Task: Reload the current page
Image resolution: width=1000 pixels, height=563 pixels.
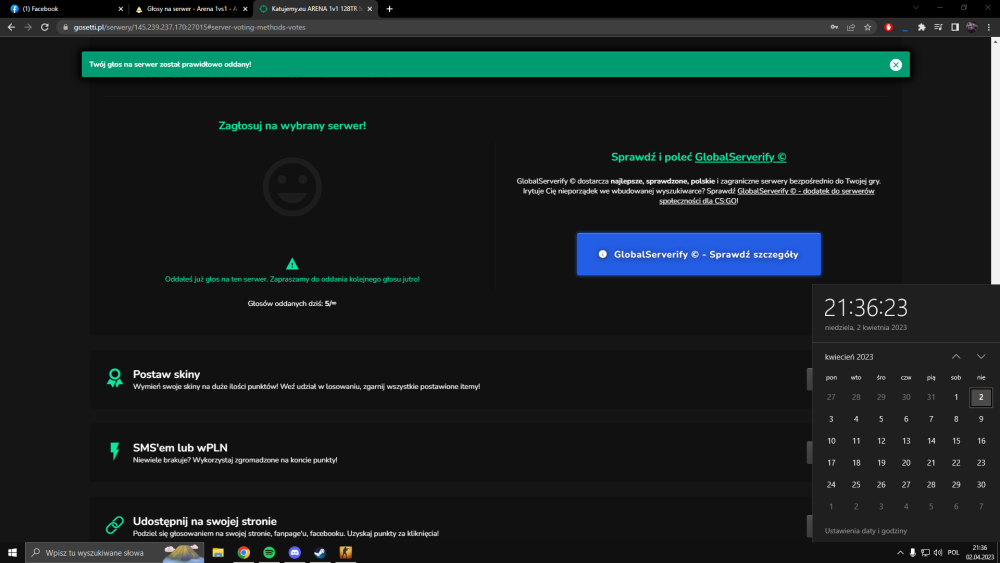Action: pyautogui.click(x=45, y=27)
